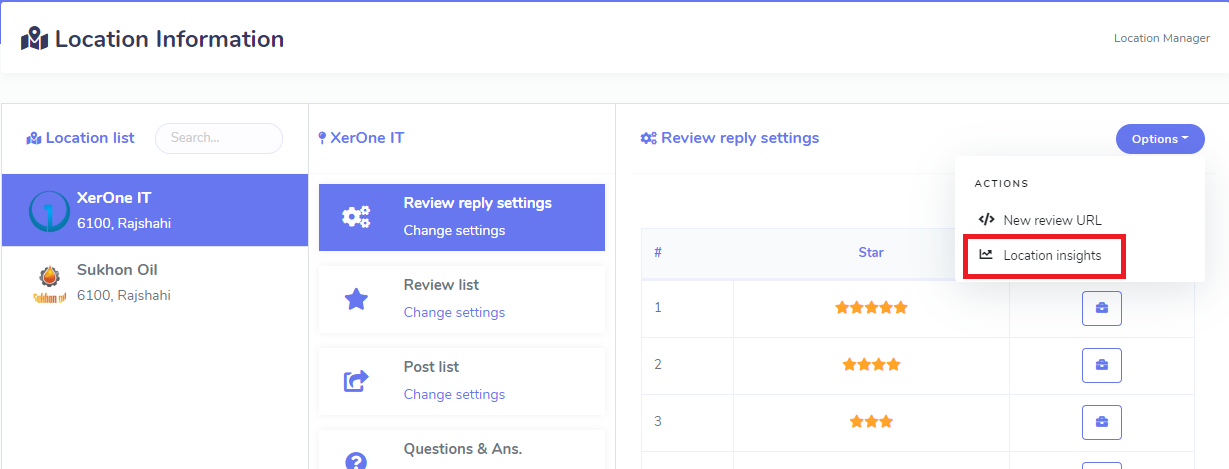Viewport: 1229px width, 469px height.
Task: Click the chart icon beside Location insights
Action: click(986, 255)
